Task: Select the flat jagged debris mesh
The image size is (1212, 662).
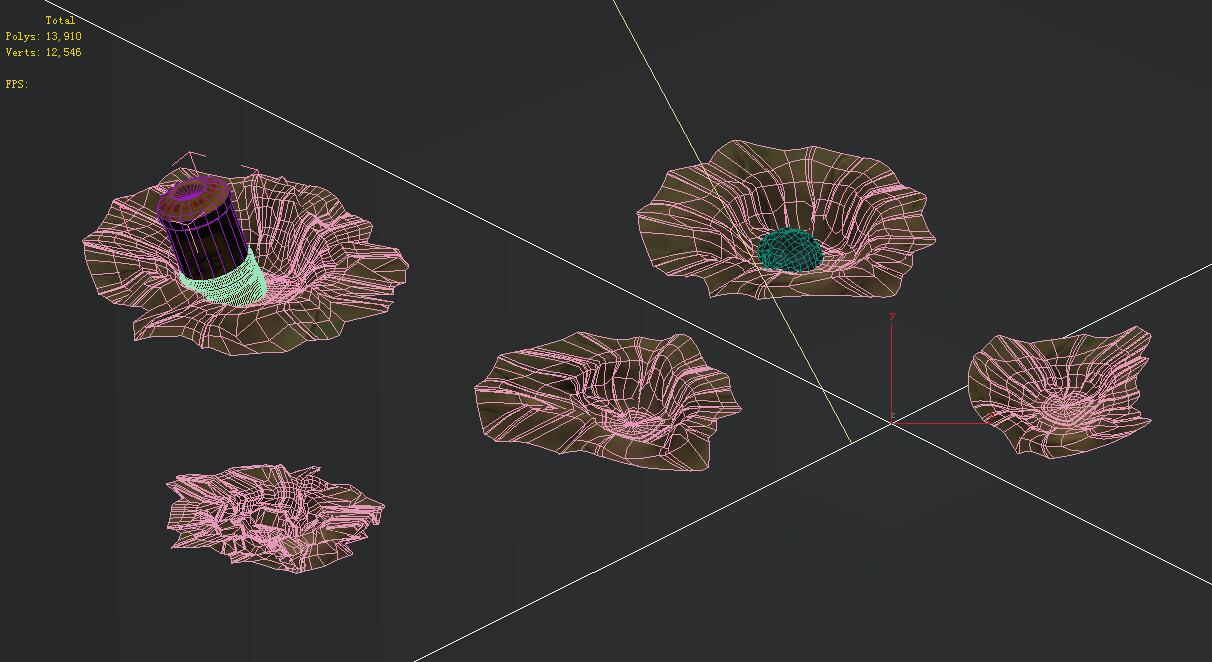Action: coord(275,518)
